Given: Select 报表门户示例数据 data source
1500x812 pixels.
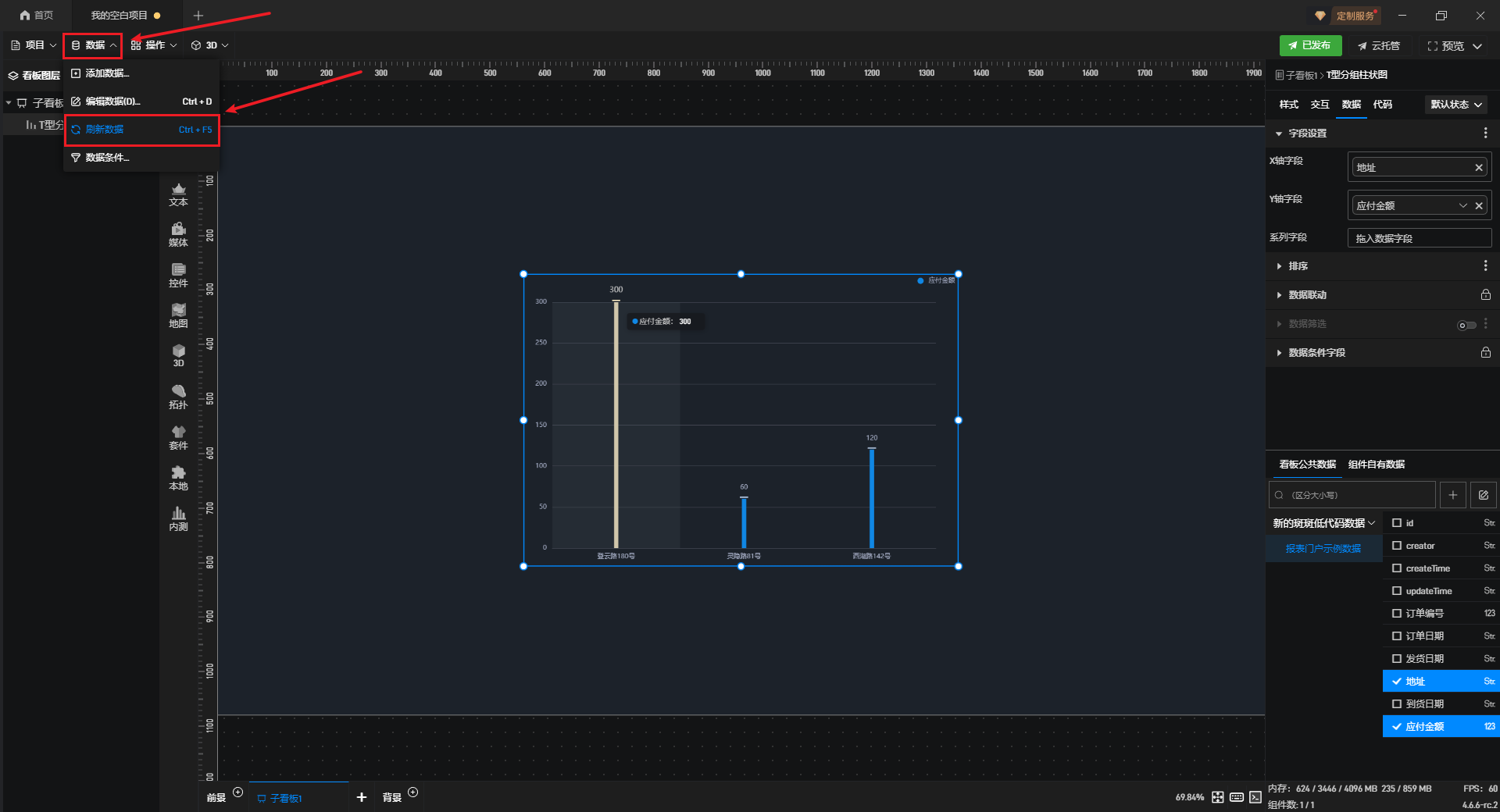Looking at the screenshot, I should click(x=1323, y=549).
